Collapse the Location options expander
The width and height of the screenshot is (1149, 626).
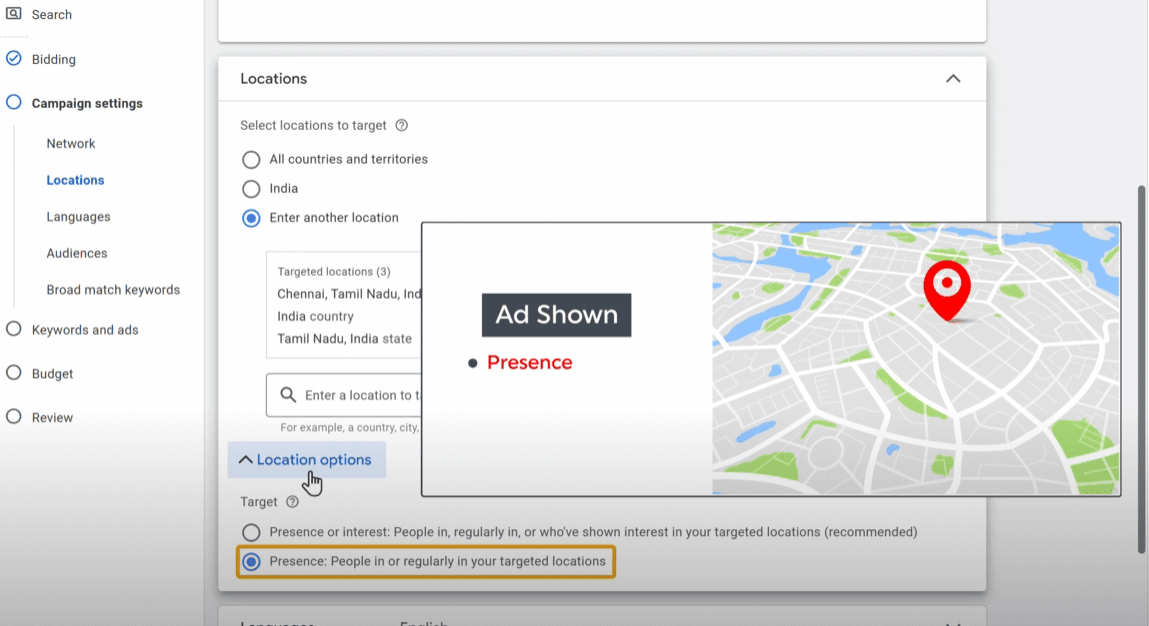click(306, 460)
